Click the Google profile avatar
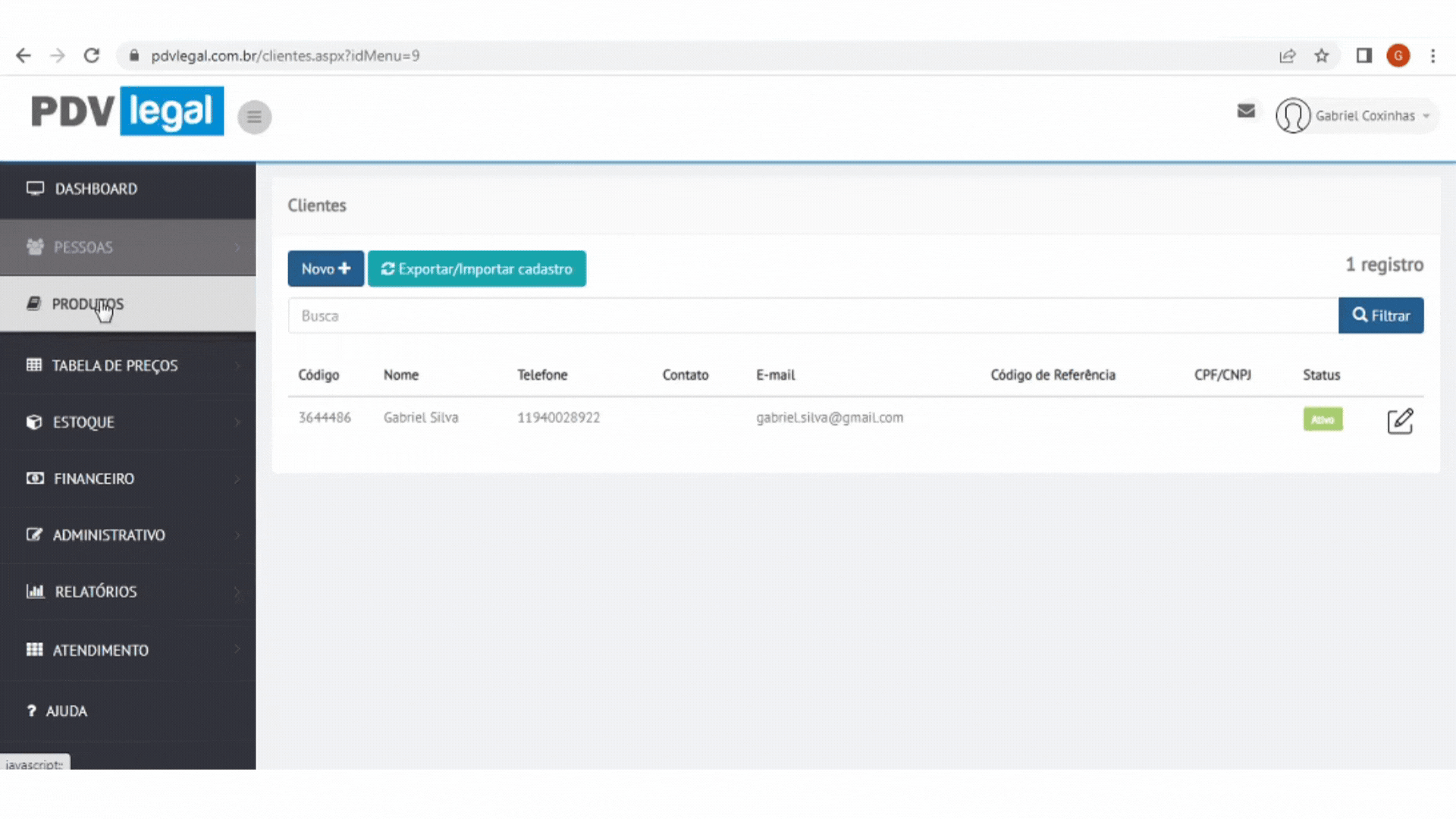Screen dimensions: 1456x819 tap(1398, 55)
